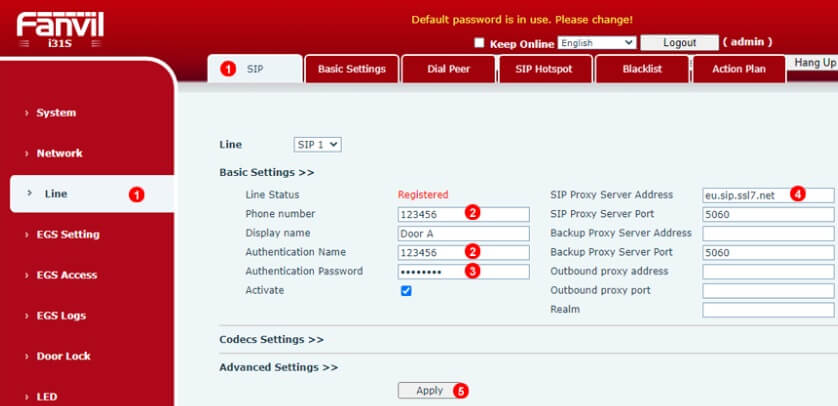Expand the Advanced Settings section
The height and width of the screenshot is (406, 838).
coord(278,367)
